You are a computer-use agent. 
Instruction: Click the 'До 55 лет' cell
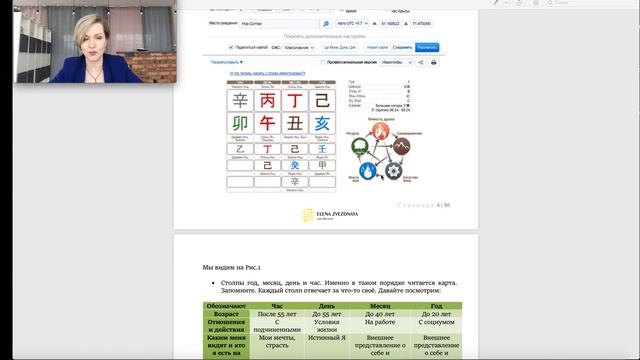pos(327,314)
